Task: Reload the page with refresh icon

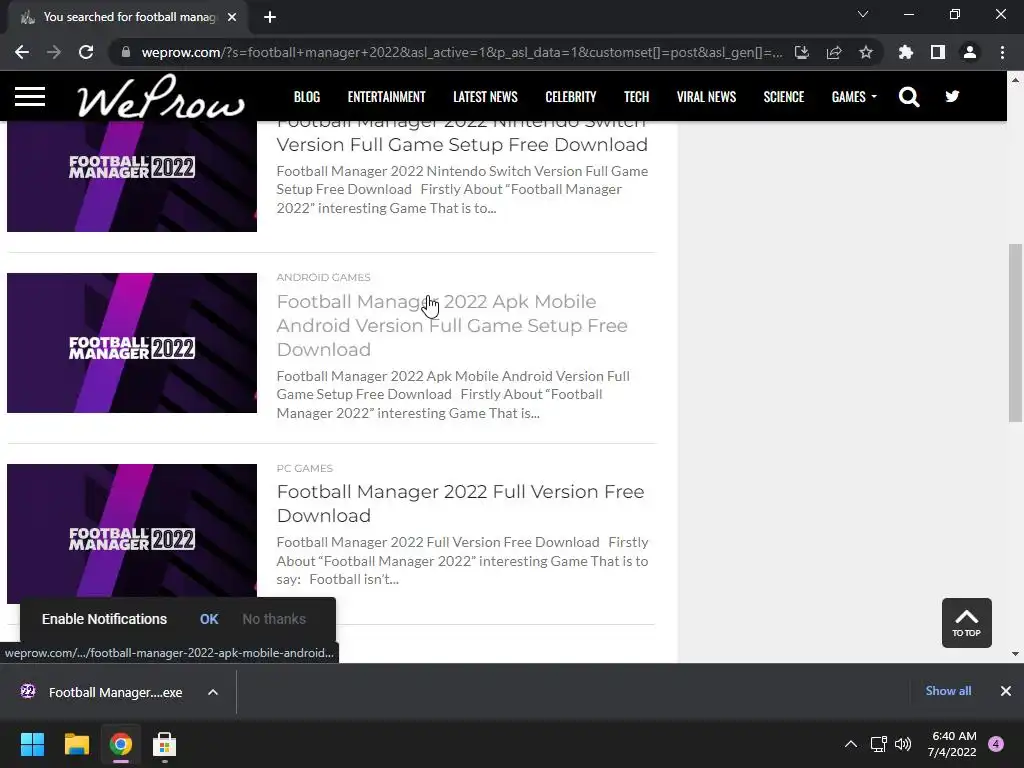Action: click(86, 52)
